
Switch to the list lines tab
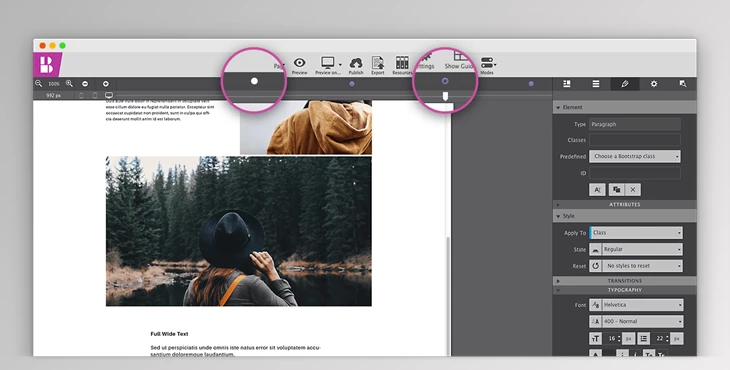(595, 84)
